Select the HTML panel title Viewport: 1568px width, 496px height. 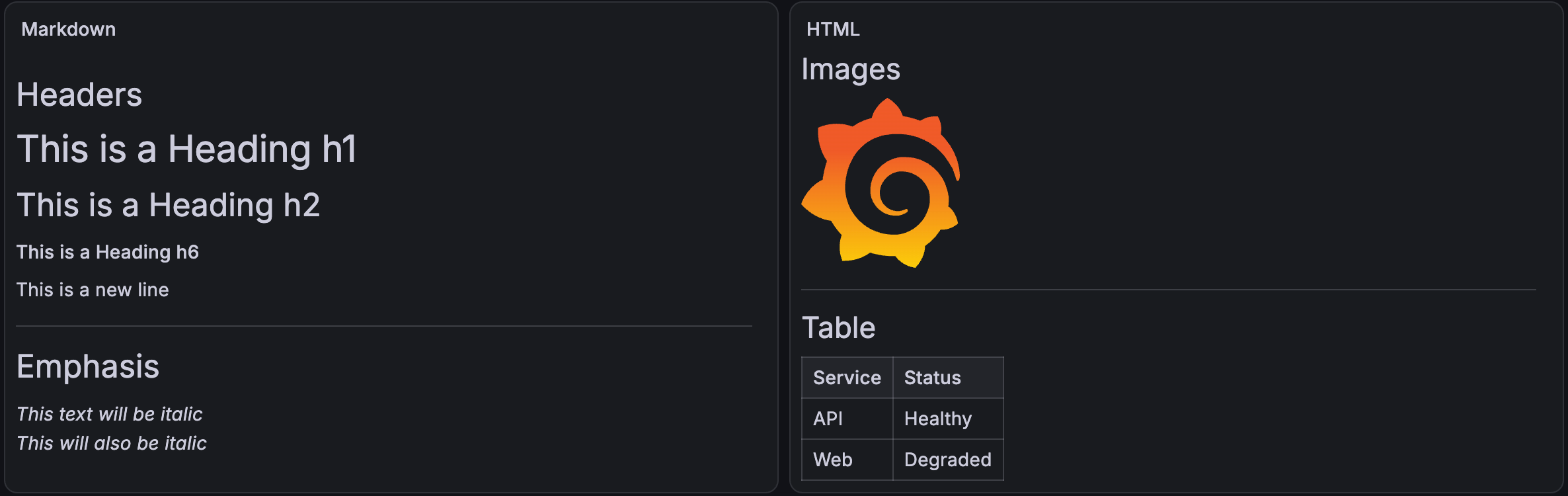click(833, 29)
